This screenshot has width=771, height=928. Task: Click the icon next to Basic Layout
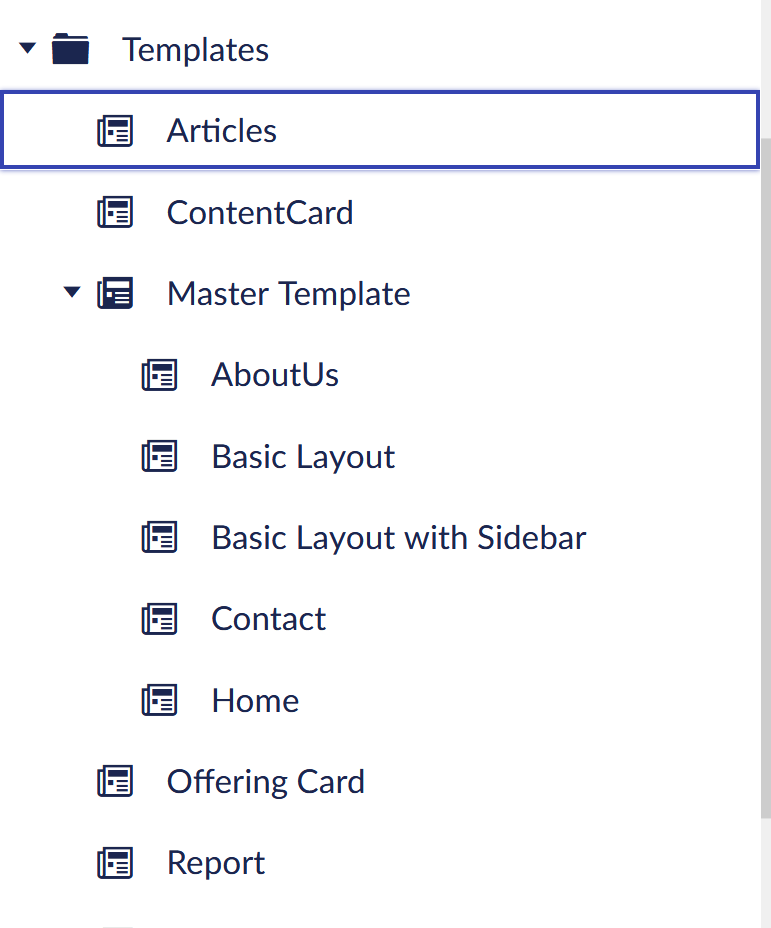(160, 456)
